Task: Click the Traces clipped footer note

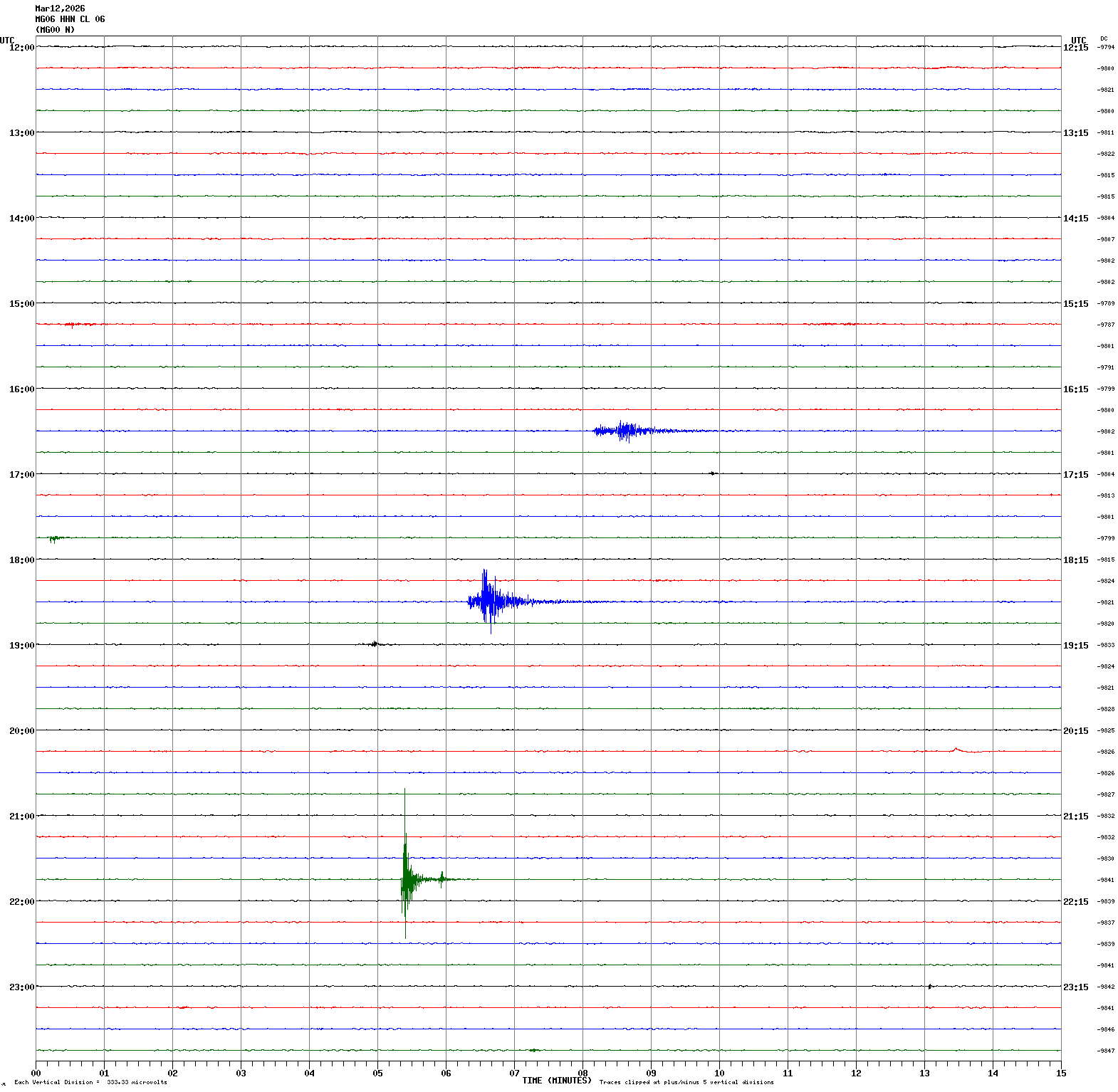Action: coord(686,1082)
